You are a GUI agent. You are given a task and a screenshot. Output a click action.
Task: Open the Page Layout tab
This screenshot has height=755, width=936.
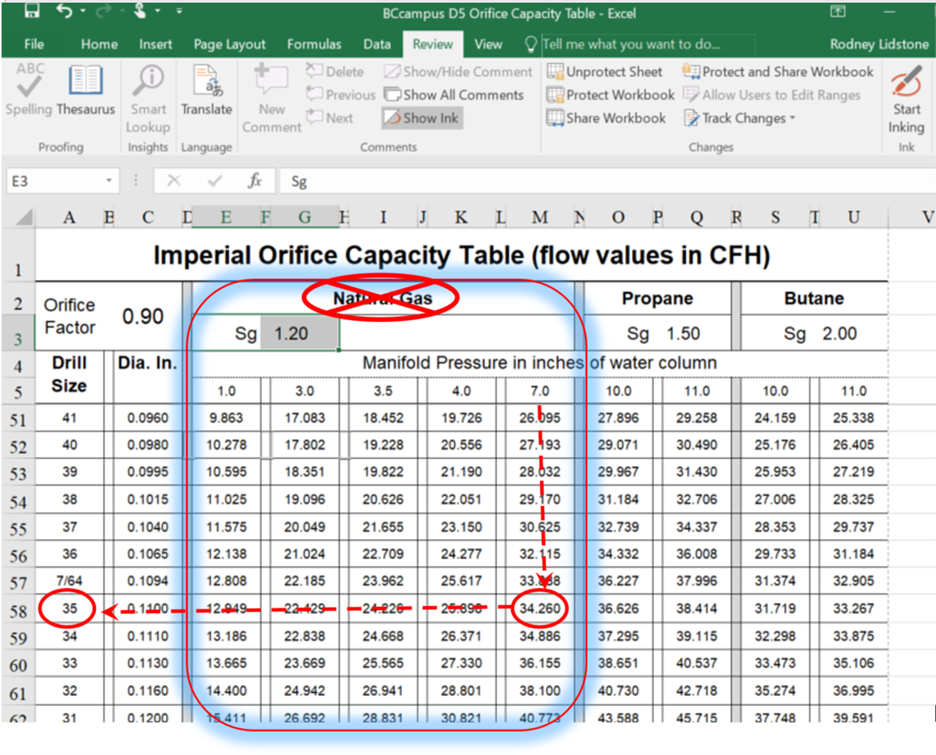(230, 44)
